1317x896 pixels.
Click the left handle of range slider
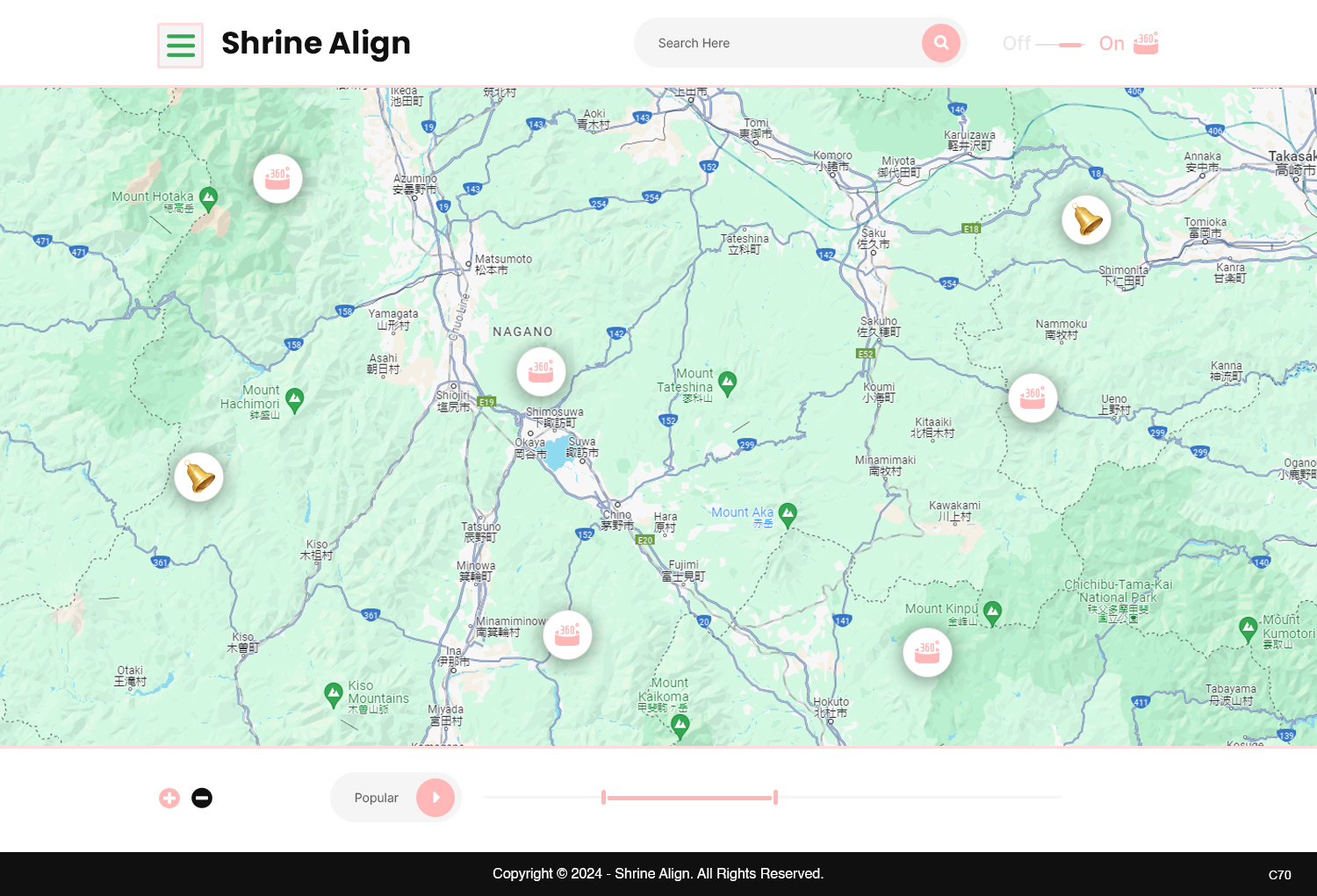click(603, 797)
